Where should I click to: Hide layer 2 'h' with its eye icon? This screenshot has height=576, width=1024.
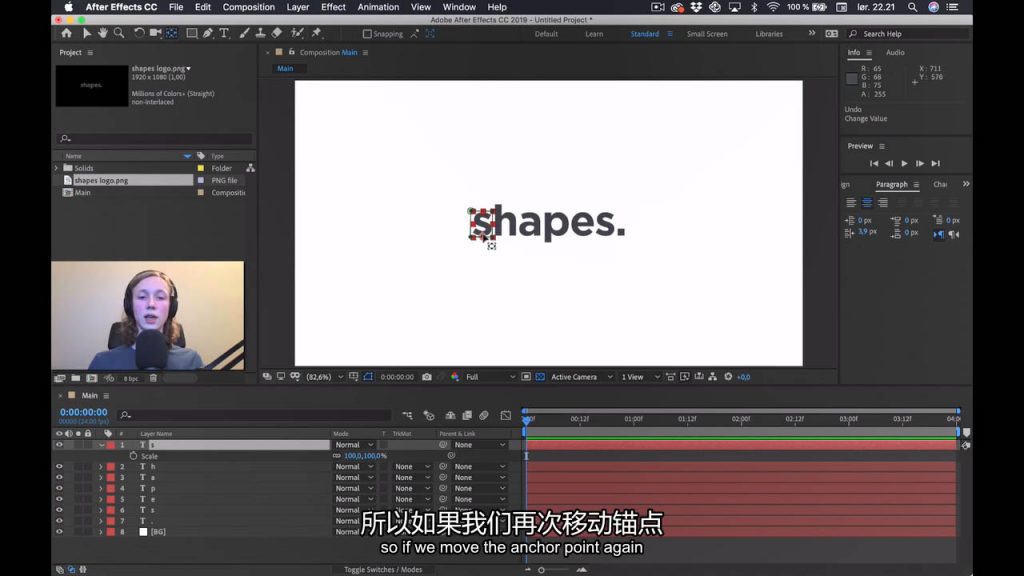click(59, 466)
